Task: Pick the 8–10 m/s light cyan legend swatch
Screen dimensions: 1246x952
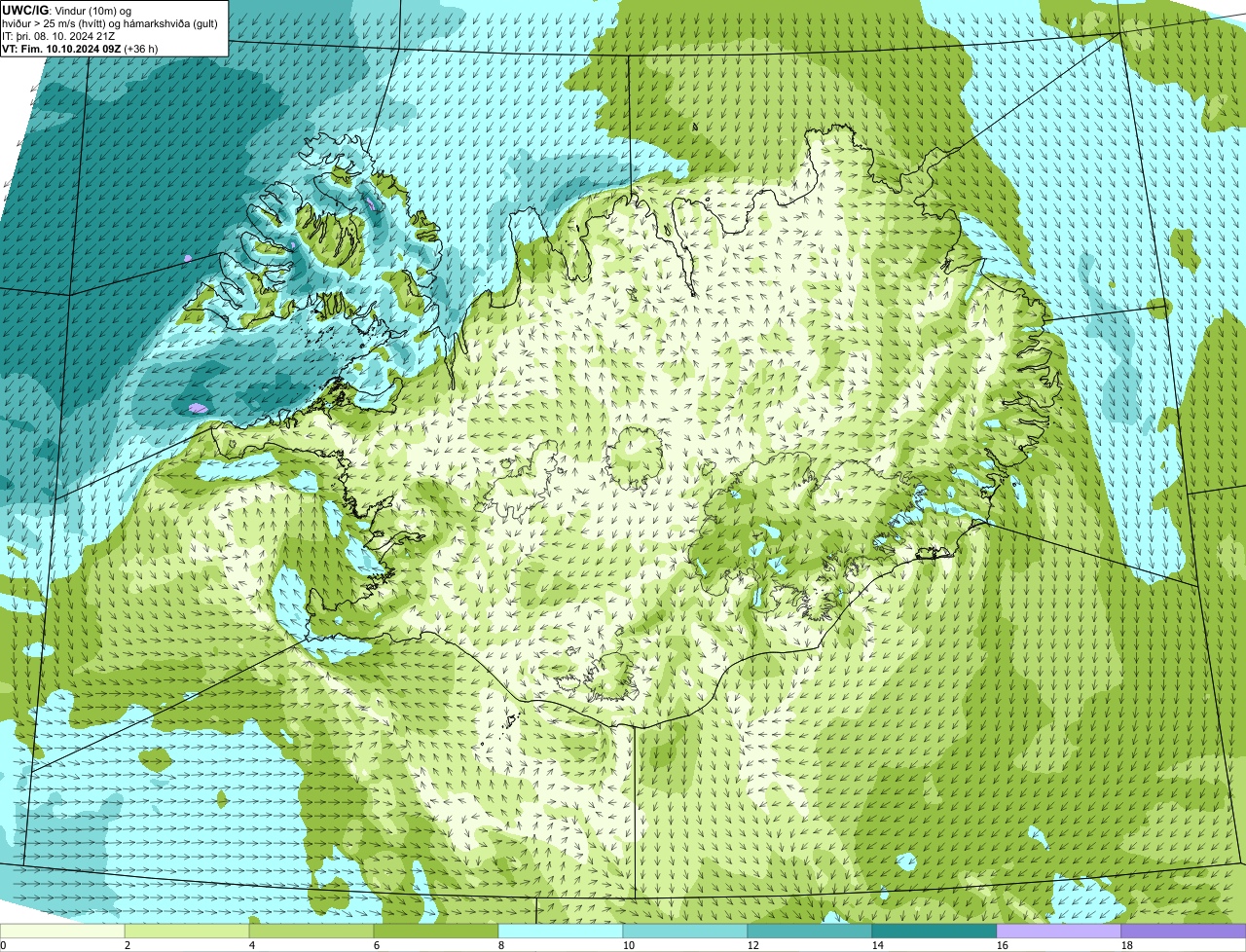Action: (561, 932)
